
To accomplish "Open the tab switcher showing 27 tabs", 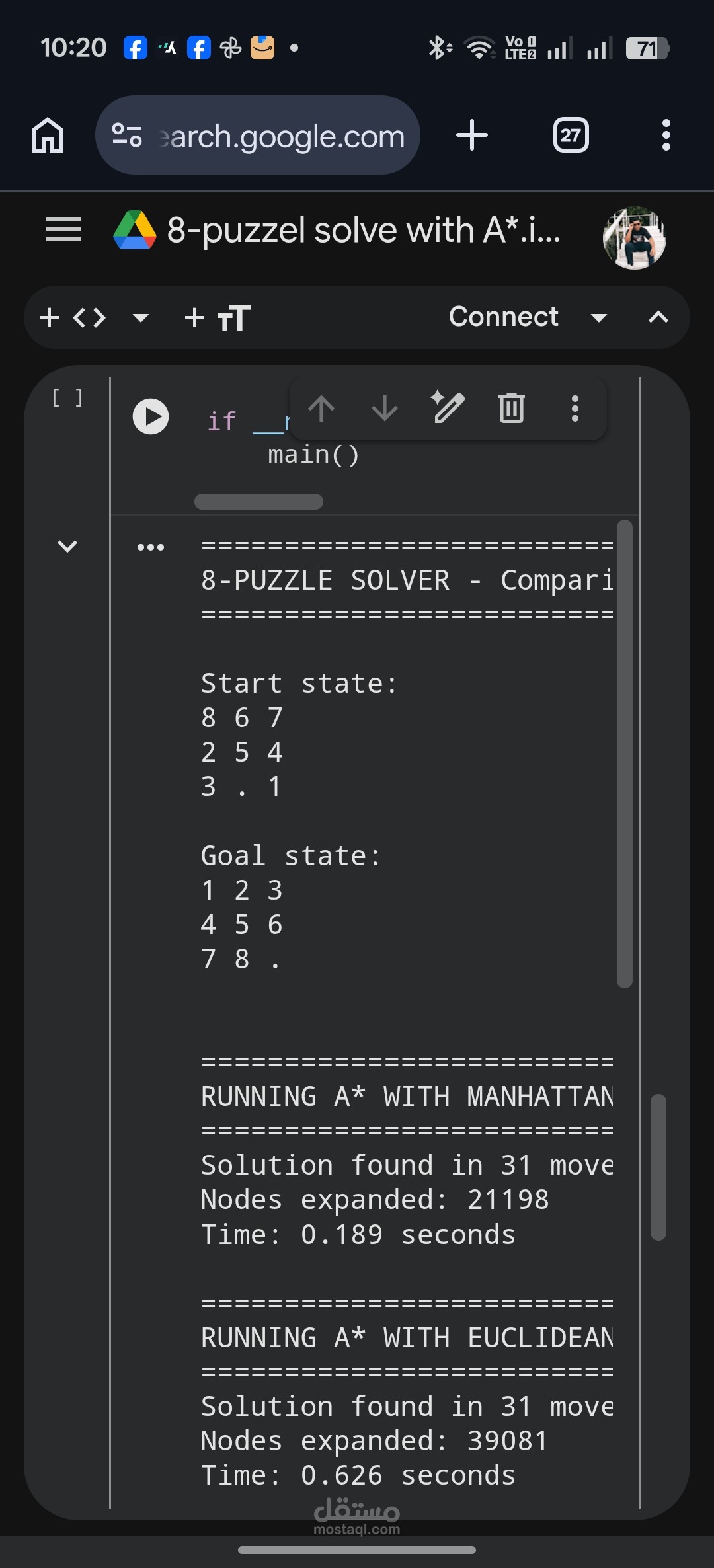I will (570, 135).
